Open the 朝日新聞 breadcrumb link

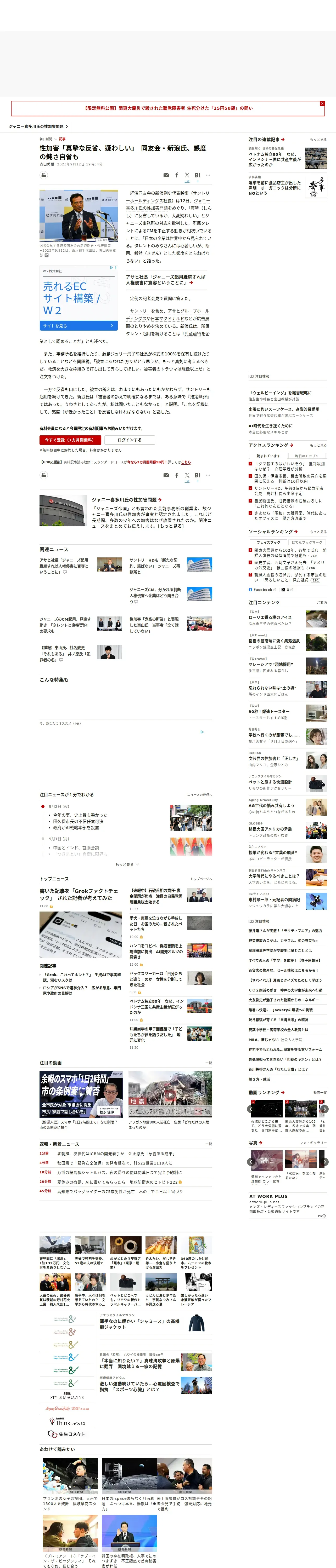tap(46, 139)
